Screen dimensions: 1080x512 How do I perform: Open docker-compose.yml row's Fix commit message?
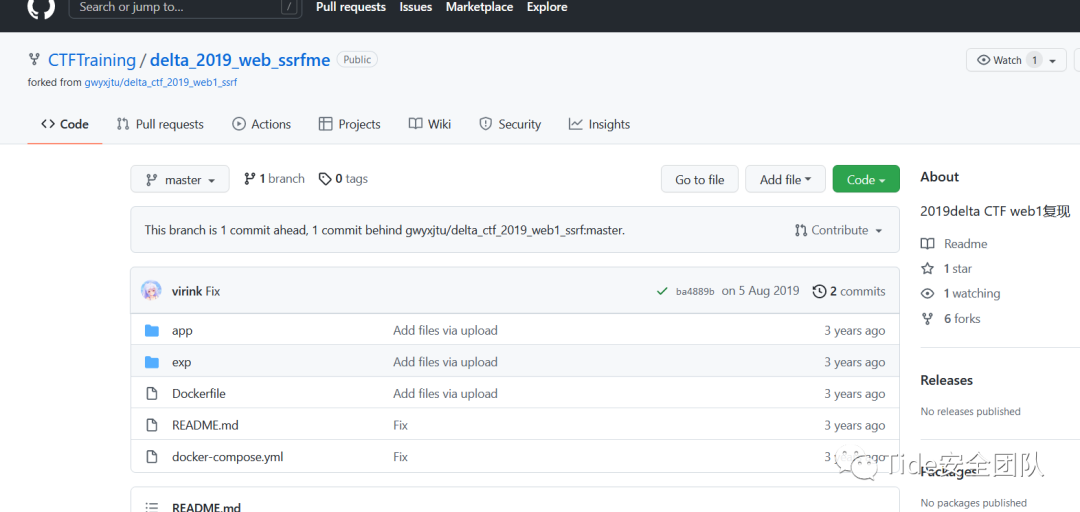[400, 457]
